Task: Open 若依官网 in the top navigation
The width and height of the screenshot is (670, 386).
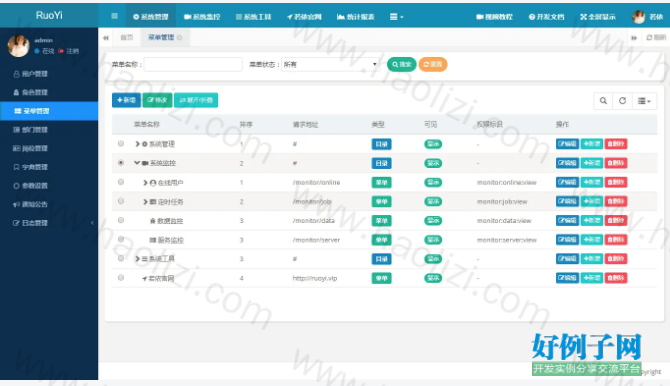Action: coord(304,17)
